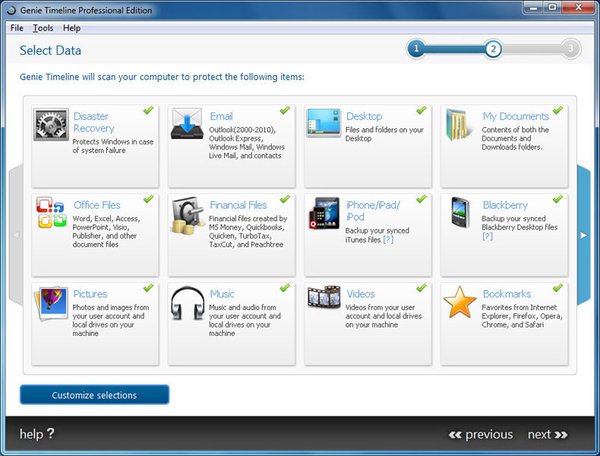Uncheck the iPhone/iPad/iPod checkmark
Screen dimensions: 600x456
[x=421, y=199]
